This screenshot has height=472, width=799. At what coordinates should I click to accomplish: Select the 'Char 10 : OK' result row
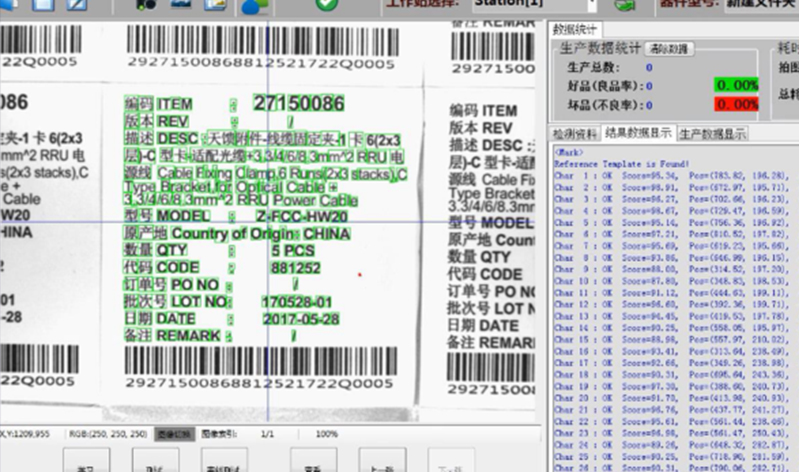click(672, 281)
